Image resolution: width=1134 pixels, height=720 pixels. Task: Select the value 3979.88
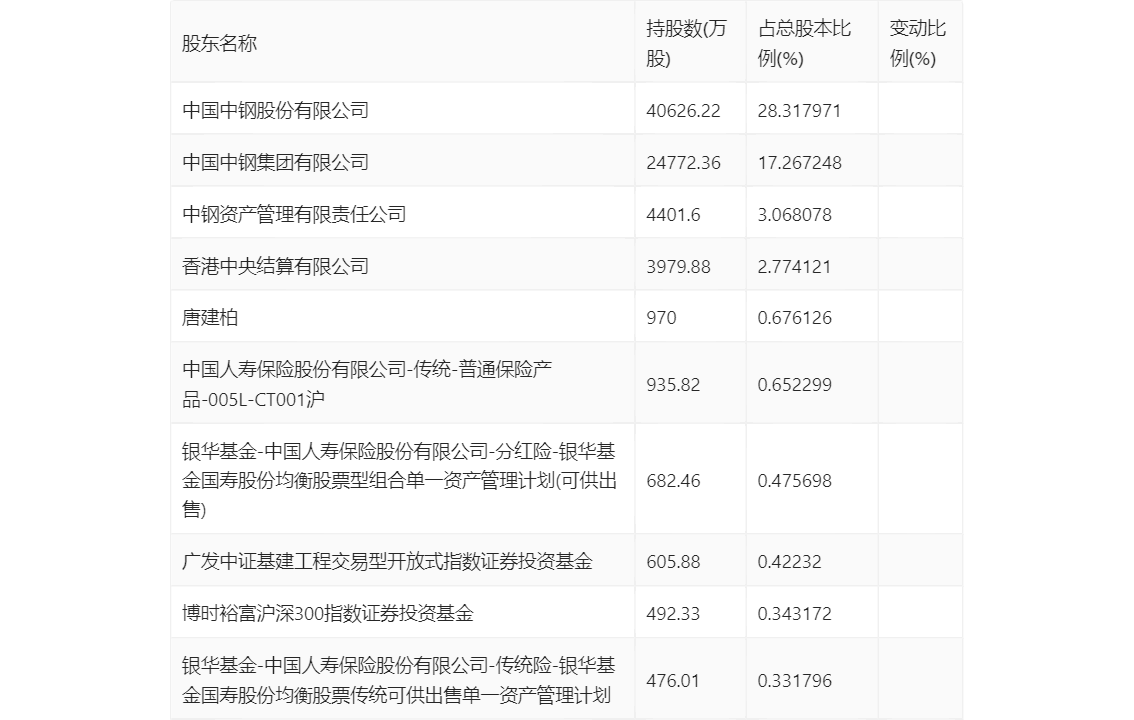(678, 267)
